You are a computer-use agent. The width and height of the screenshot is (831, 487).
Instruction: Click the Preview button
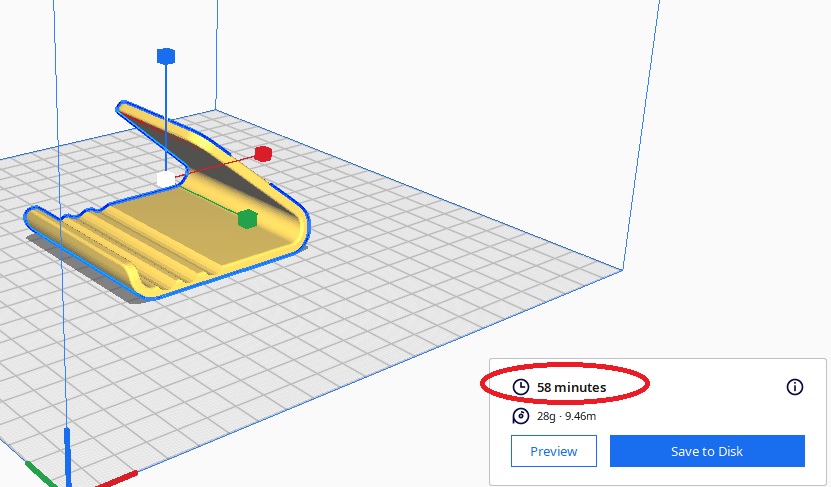click(554, 451)
